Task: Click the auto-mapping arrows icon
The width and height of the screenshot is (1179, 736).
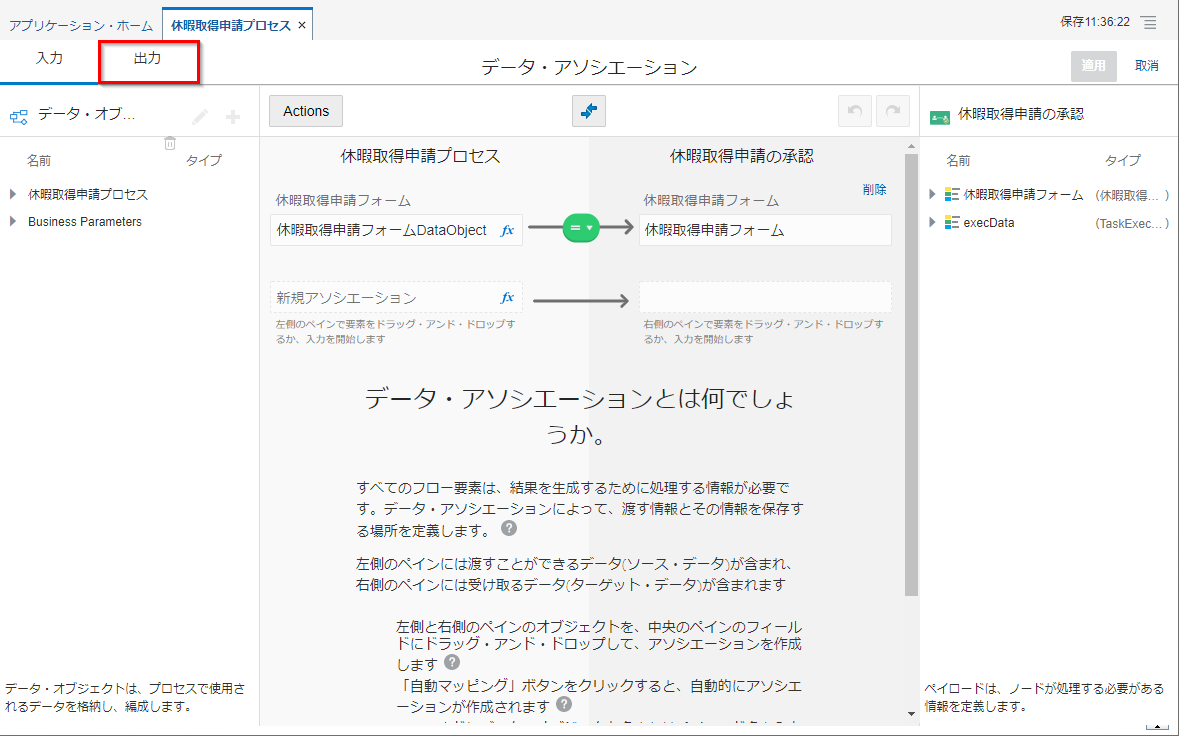Action: 589,111
